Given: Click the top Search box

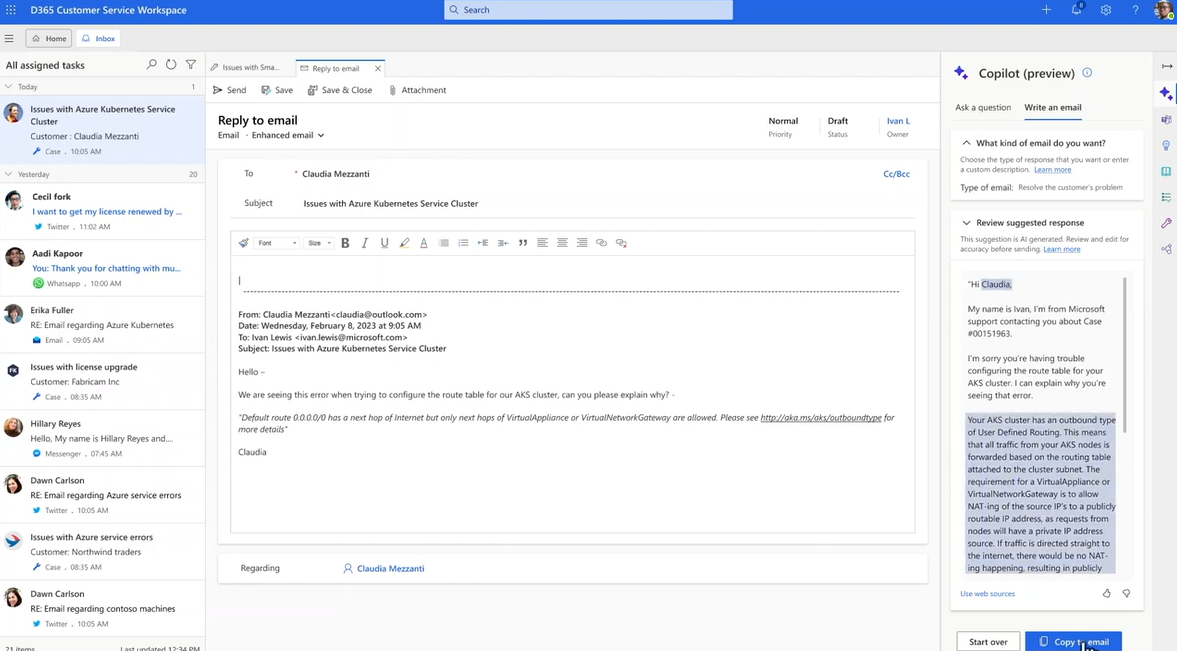Looking at the screenshot, I should 588,10.
